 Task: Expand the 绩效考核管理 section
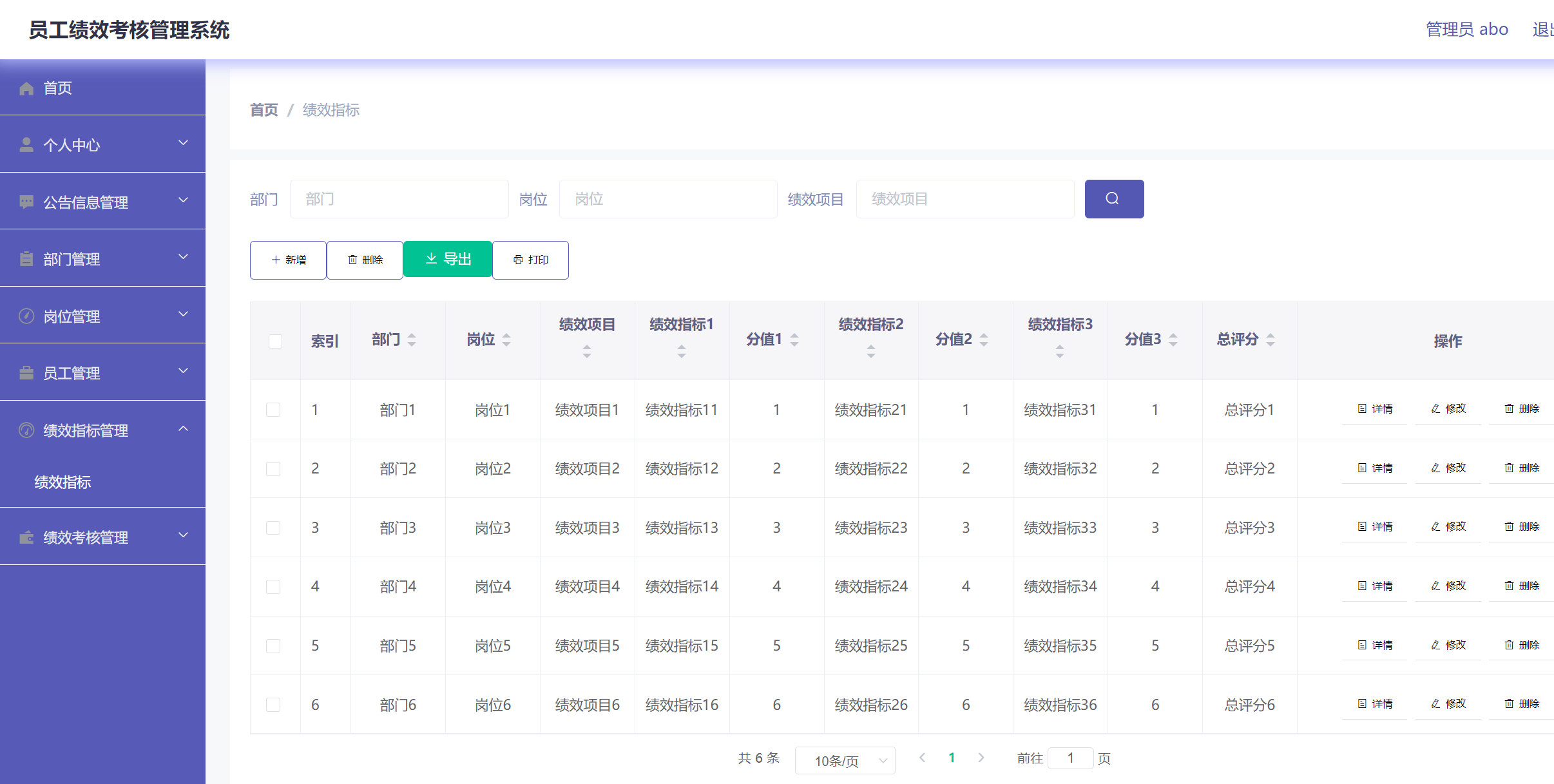coord(184,535)
